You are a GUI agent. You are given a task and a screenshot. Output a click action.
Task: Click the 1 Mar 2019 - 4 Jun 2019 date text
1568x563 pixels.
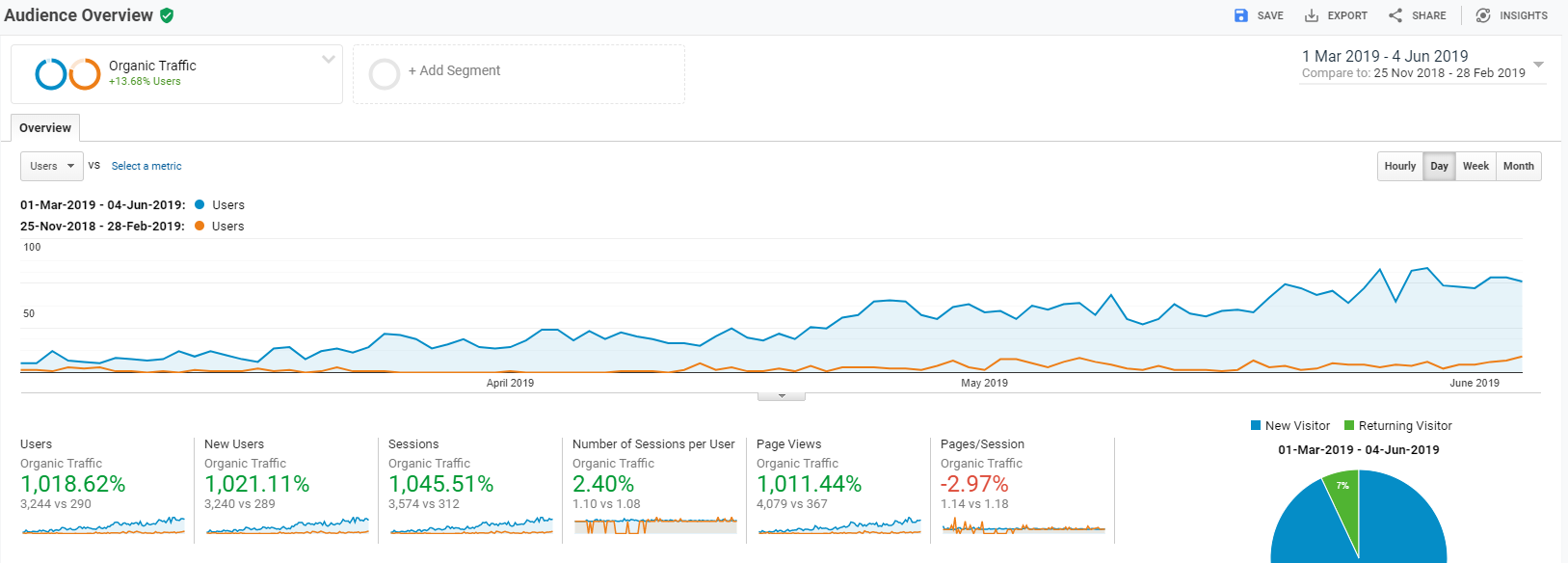tap(1385, 56)
